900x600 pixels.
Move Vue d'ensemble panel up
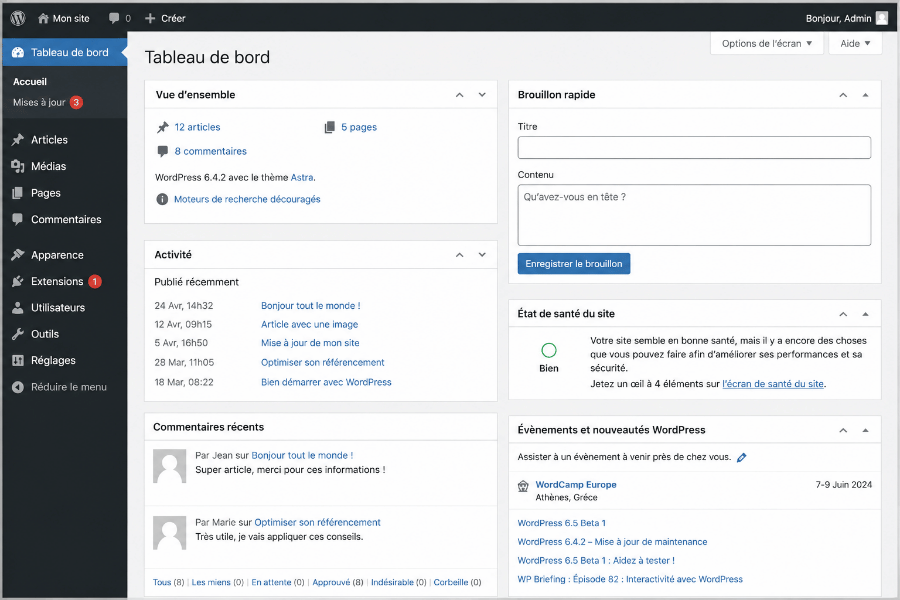tap(460, 95)
